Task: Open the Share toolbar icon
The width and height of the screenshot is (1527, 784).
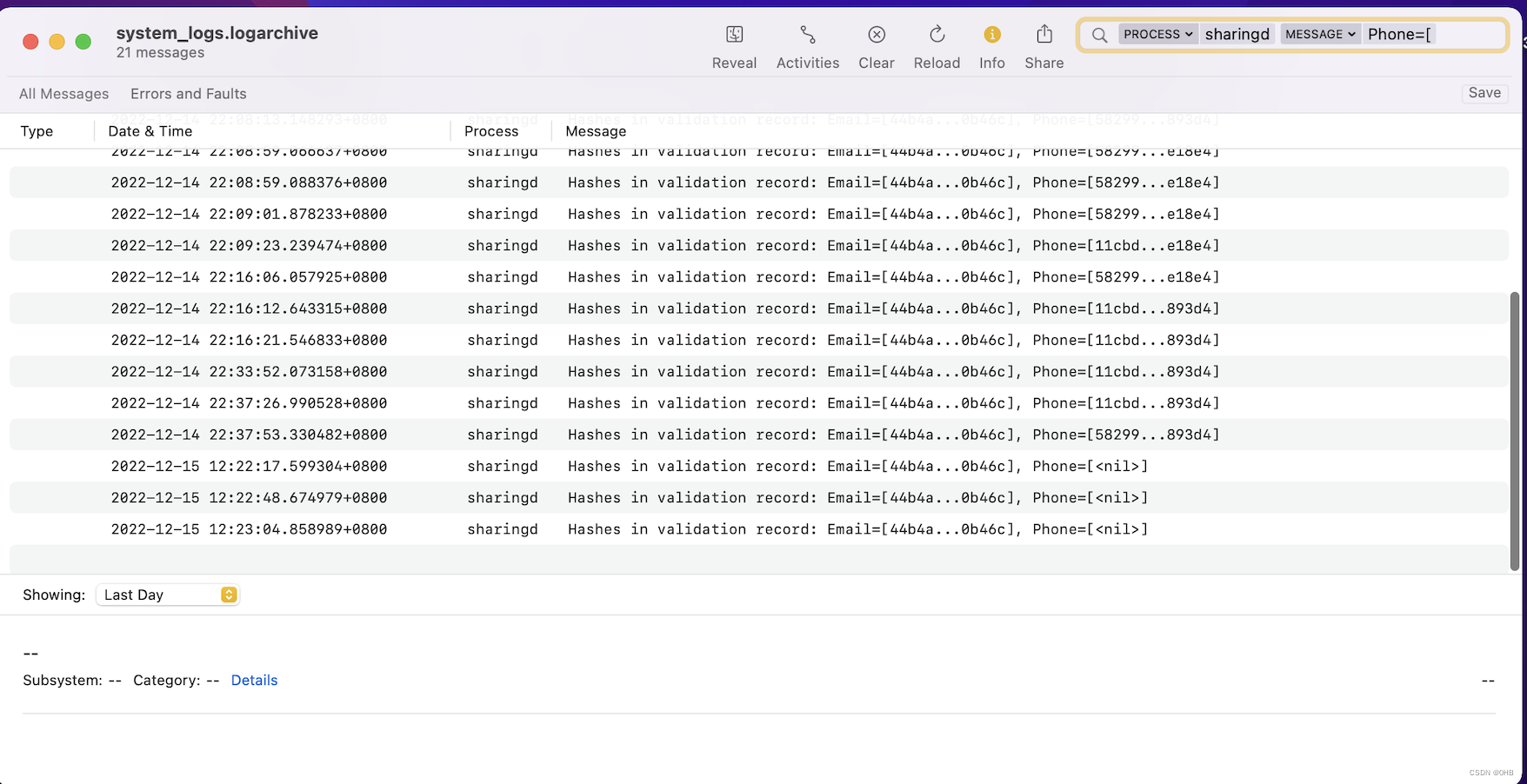Action: tap(1044, 35)
